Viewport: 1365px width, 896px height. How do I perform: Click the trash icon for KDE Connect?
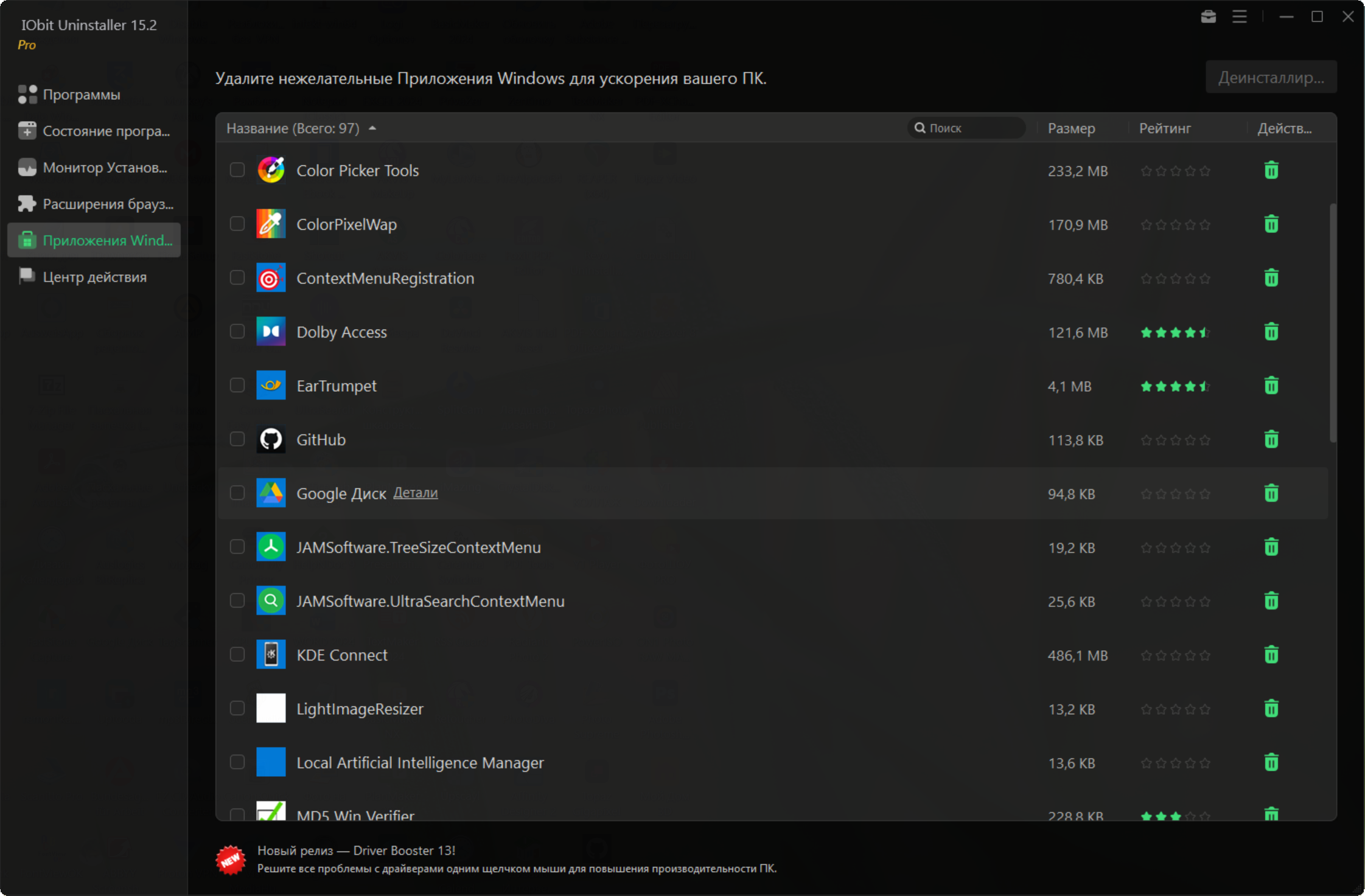(1271, 655)
